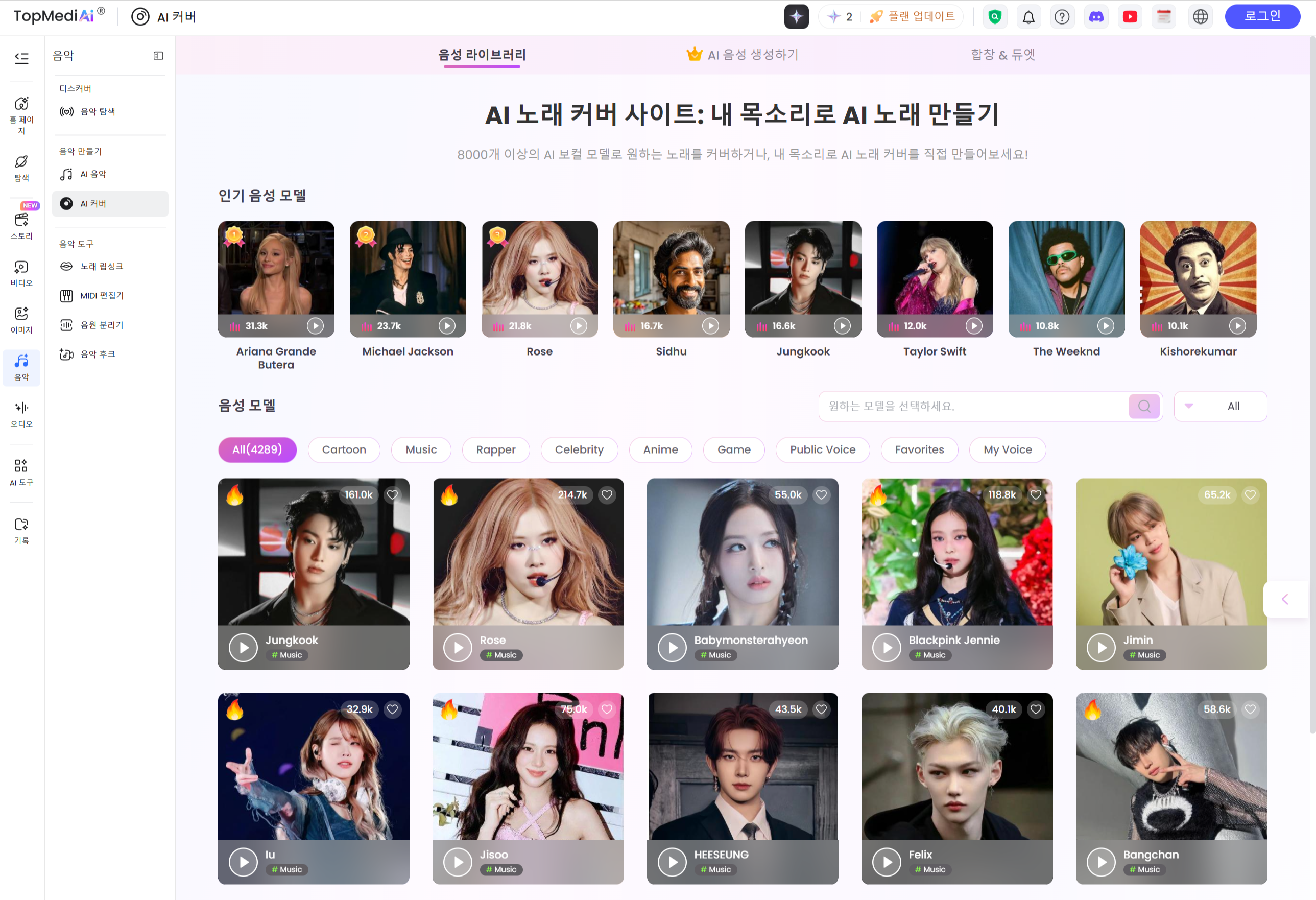This screenshot has height=900, width=1316.
Task: Open the 노래 립싱크 tool
Action: tap(110, 266)
